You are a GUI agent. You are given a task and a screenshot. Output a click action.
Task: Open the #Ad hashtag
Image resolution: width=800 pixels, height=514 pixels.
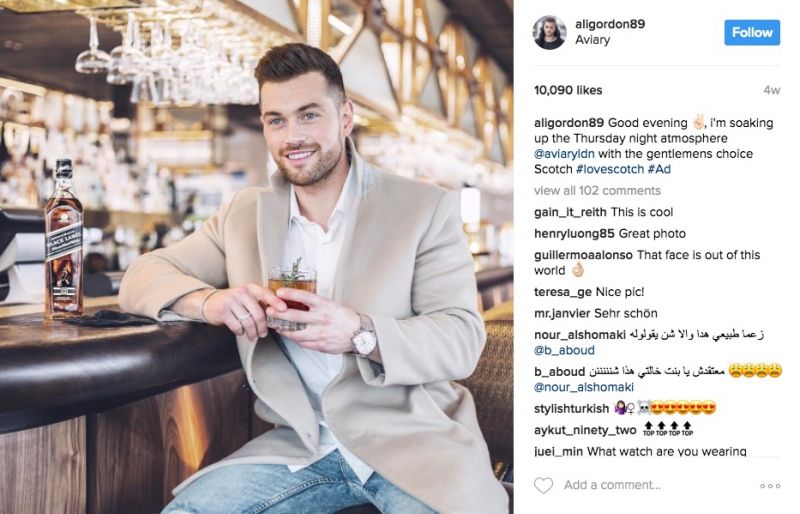coord(659,169)
